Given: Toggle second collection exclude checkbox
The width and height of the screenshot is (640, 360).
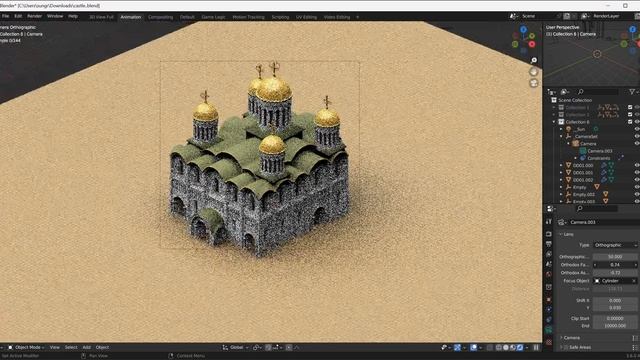Looking at the screenshot, I should click(x=630, y=114).
